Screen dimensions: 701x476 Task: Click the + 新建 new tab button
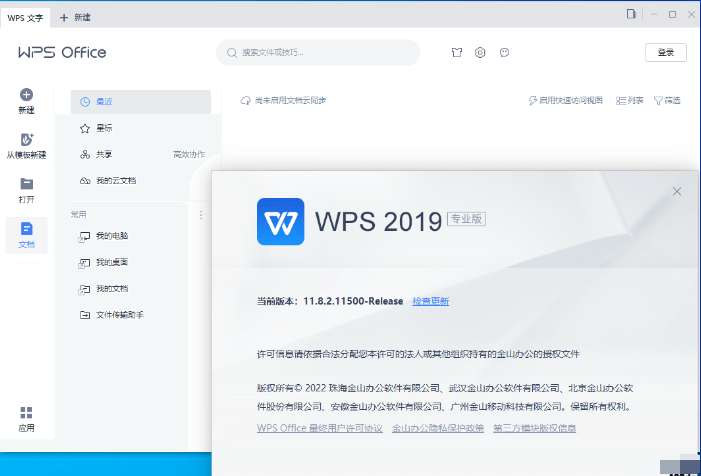pos(75,17)
